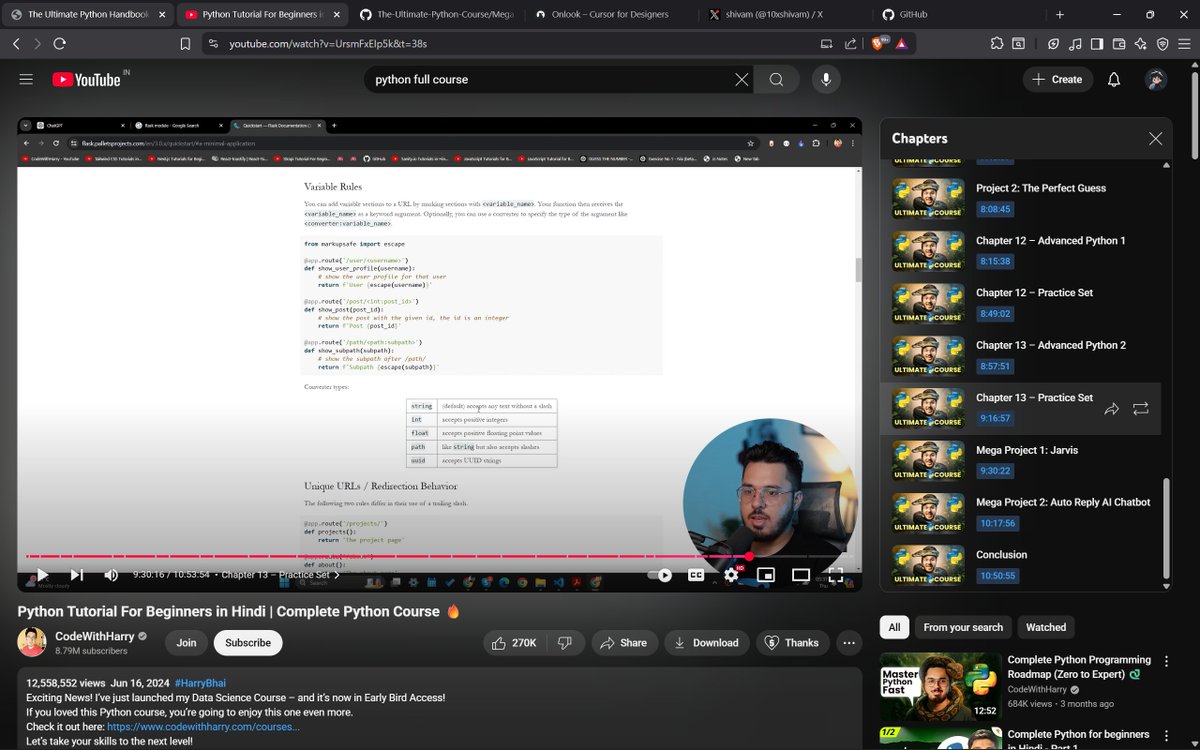Screen dimensions: 1200x750
Task: Open a new browser tab
Action: point(1060,15)
